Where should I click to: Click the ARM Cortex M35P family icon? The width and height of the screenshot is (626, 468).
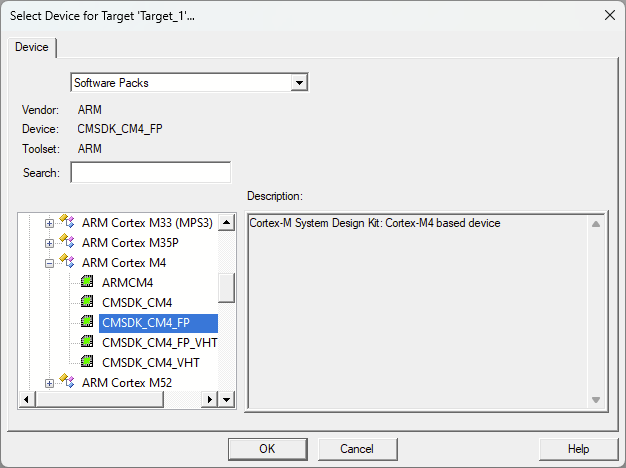click(67, 242)
